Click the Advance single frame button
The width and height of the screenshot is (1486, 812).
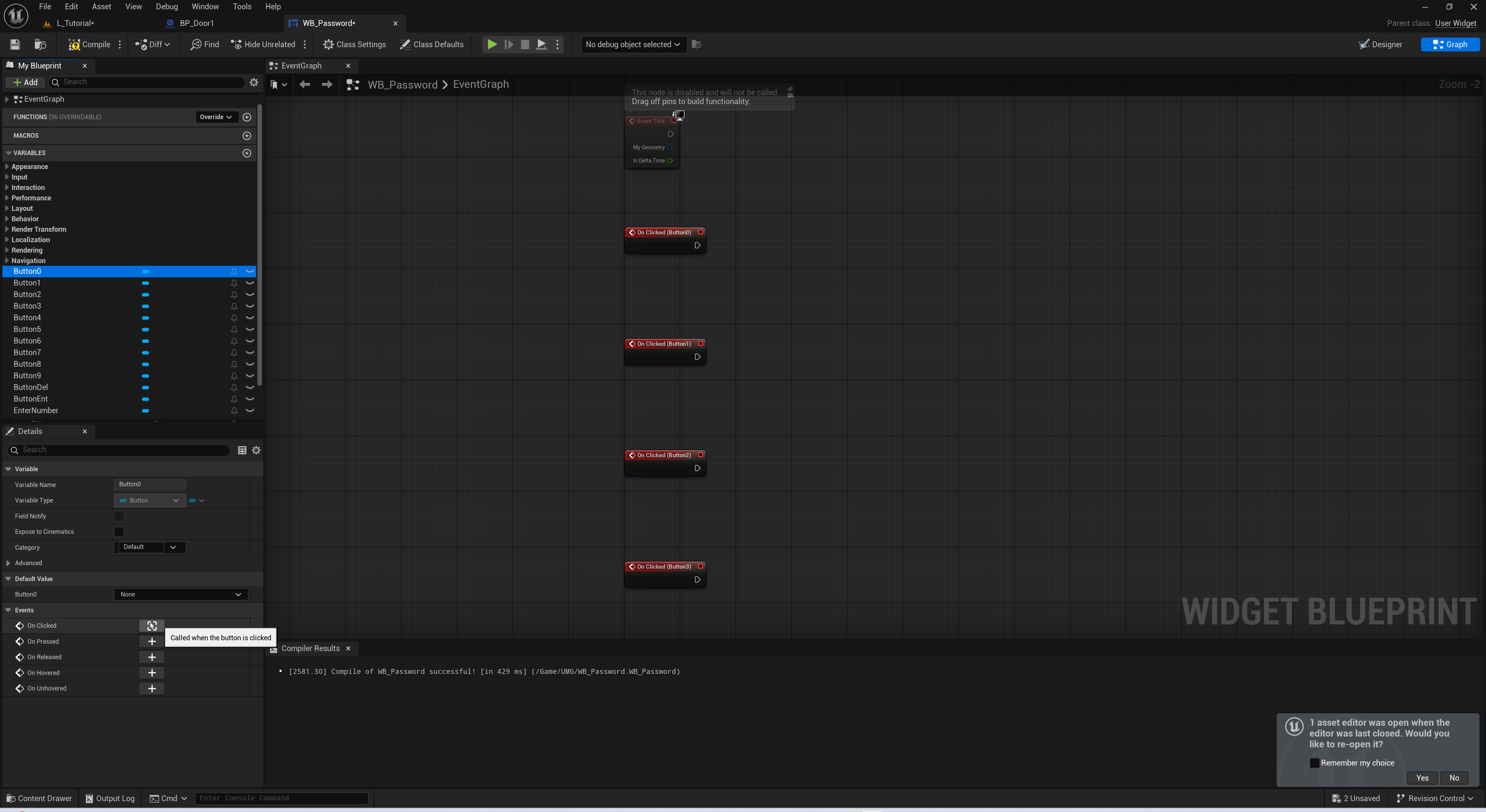[x=509, y=44]
